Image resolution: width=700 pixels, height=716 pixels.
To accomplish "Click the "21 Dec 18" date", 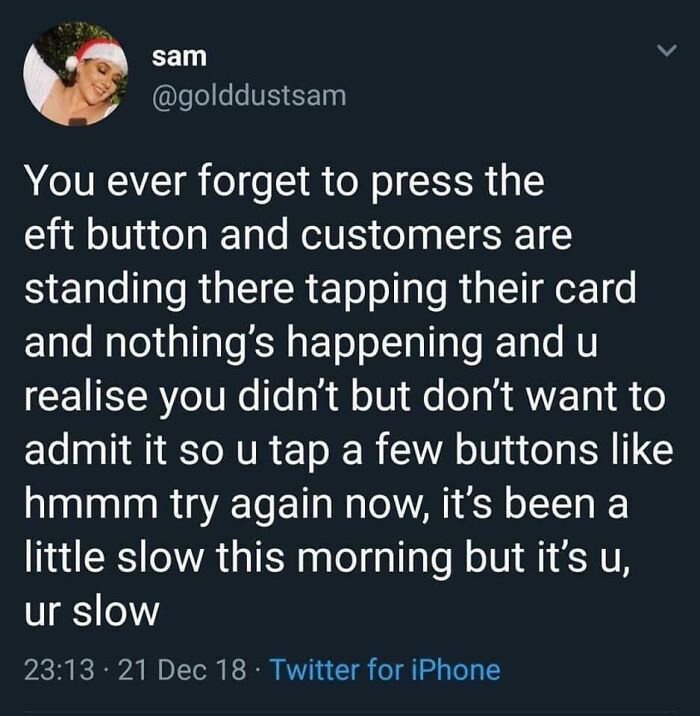I will [x=182, y=670].
